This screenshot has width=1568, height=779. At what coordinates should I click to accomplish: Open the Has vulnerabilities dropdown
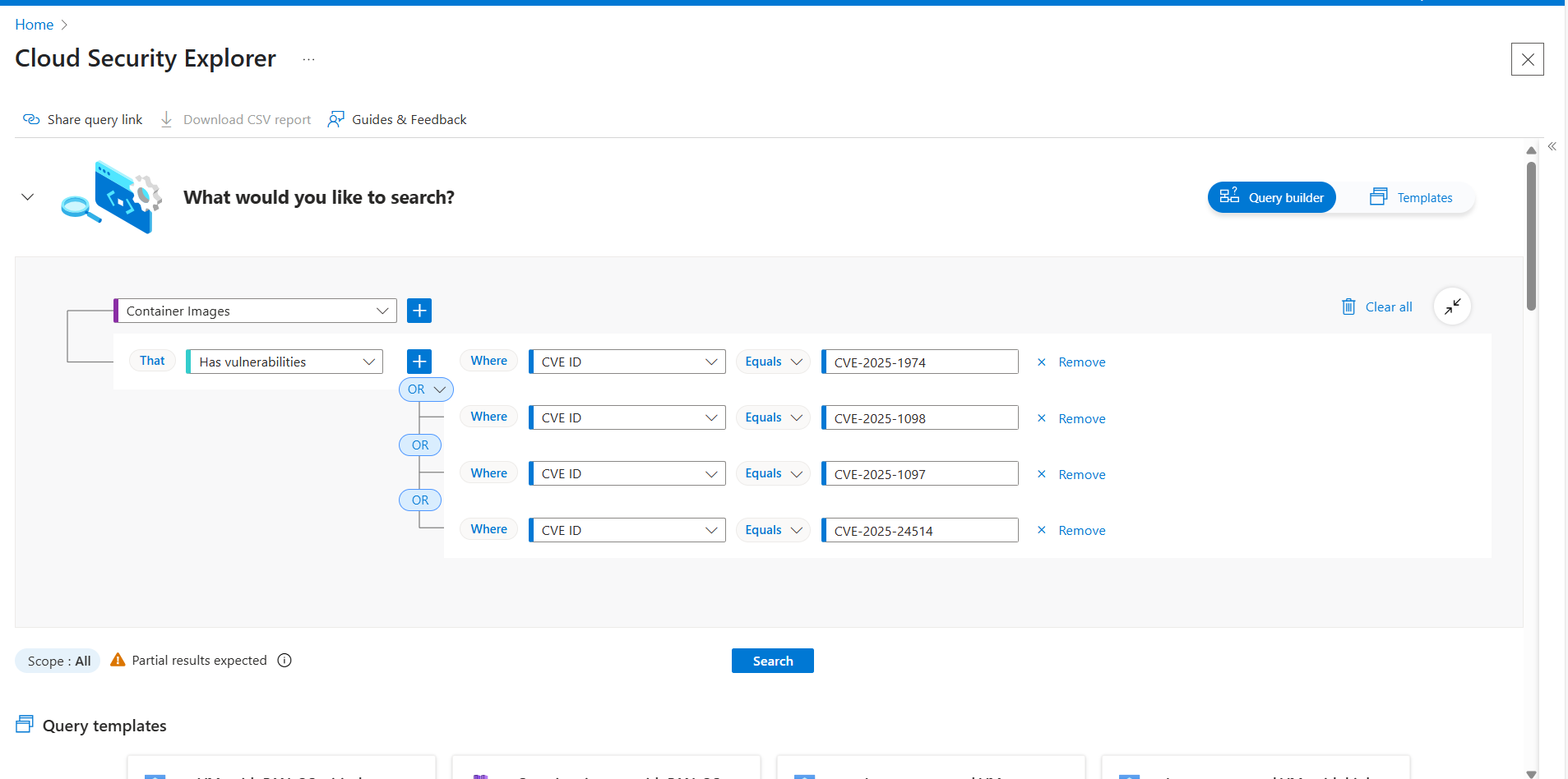284,362
